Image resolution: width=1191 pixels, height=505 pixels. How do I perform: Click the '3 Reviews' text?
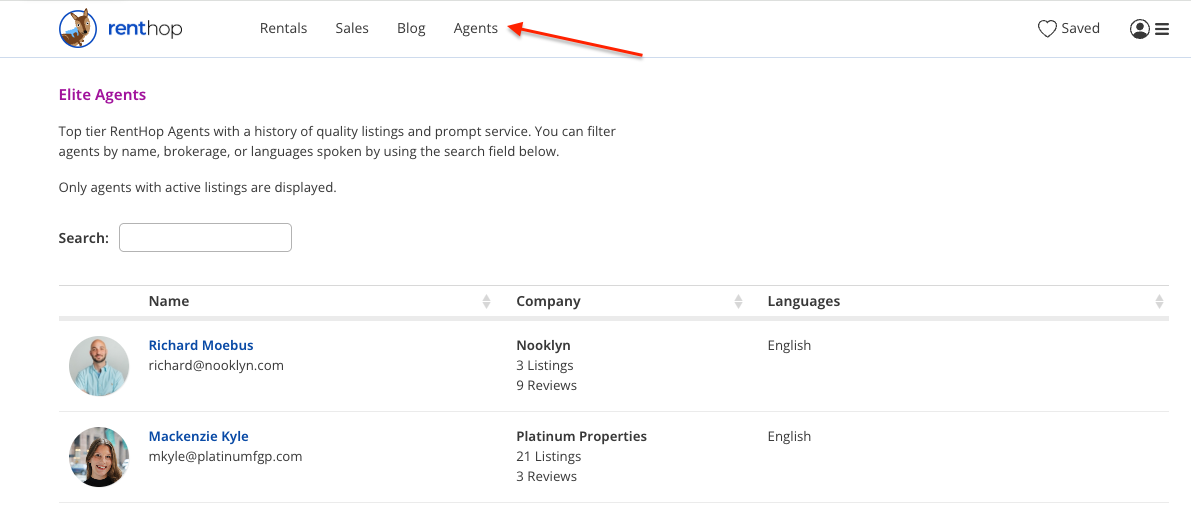(x=547, y=476)
